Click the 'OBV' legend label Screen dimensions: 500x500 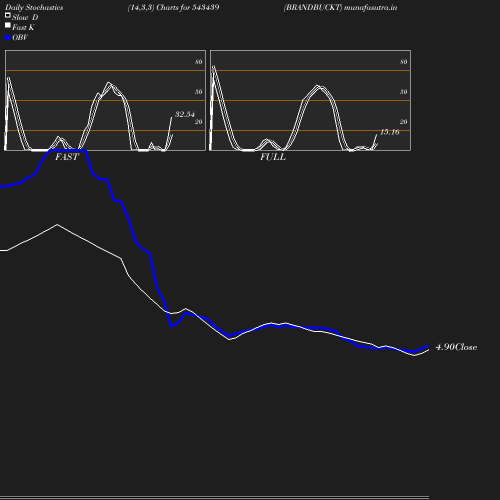(20, 38)
